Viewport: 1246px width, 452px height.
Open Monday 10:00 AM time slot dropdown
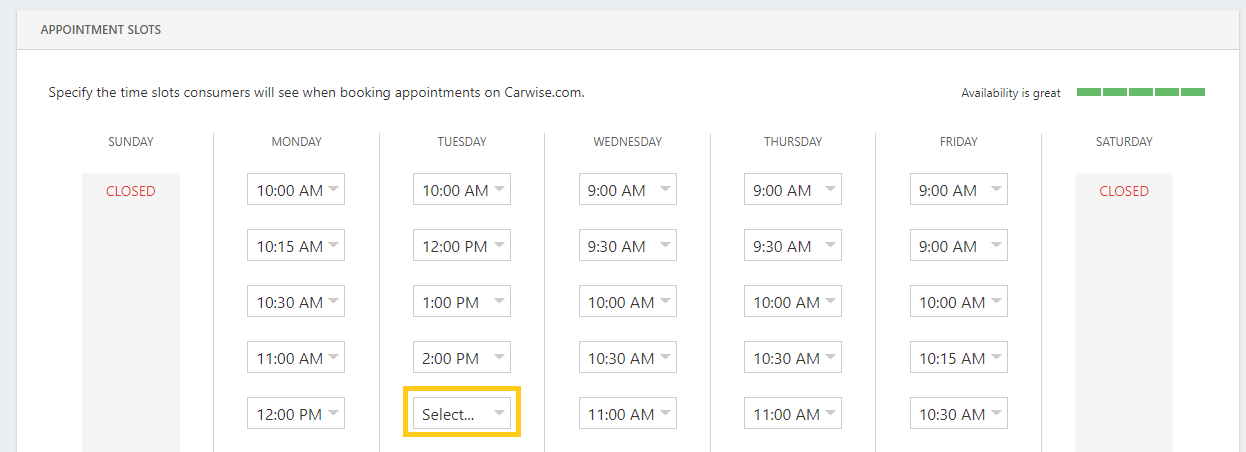pyautogui.click(x=296, y=190)
